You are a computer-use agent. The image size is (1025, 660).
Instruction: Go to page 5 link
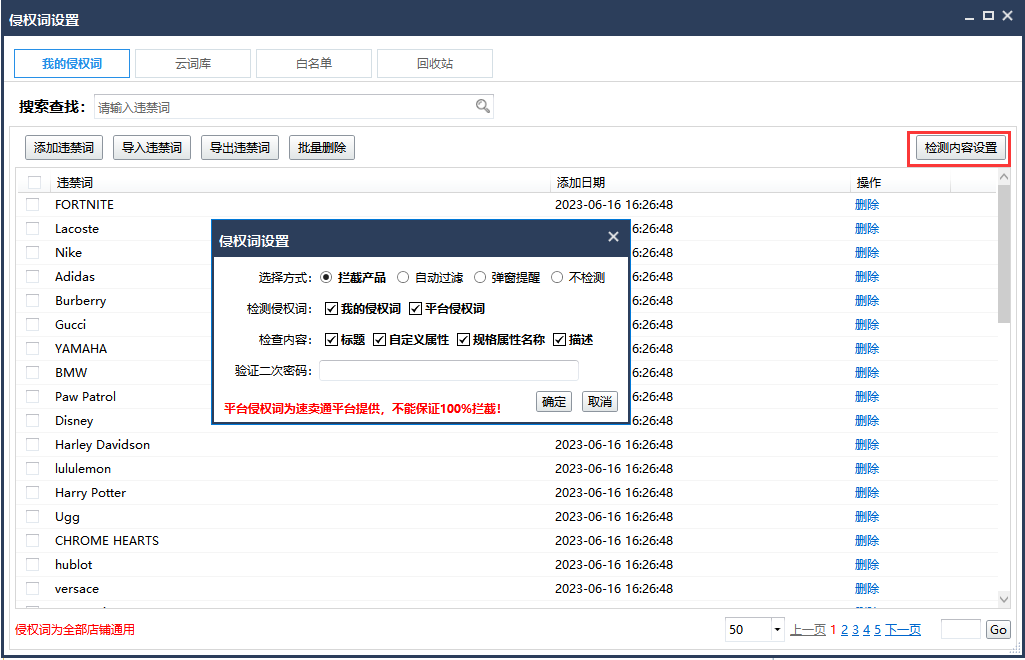877,630
